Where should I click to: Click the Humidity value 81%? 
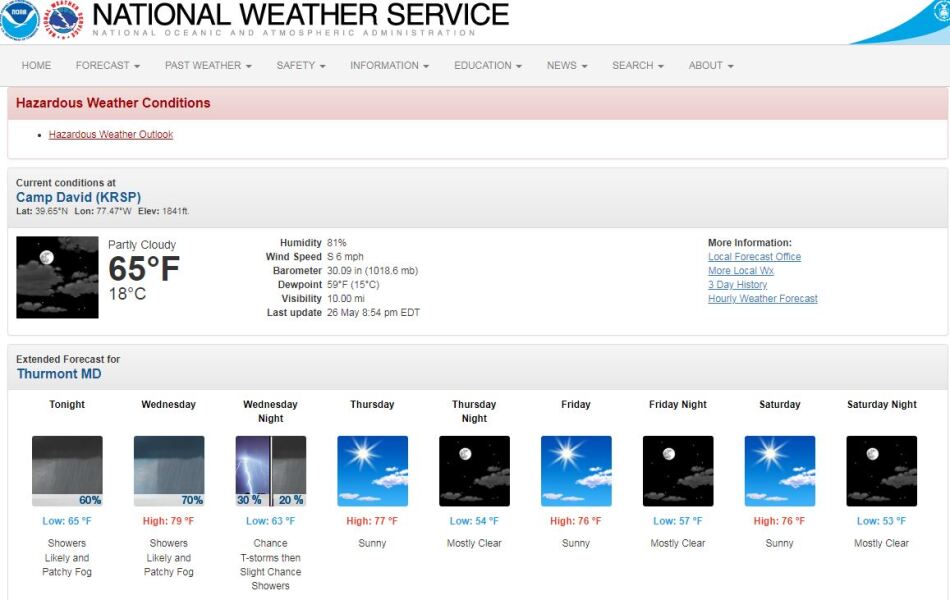click(x=337, y=243)
